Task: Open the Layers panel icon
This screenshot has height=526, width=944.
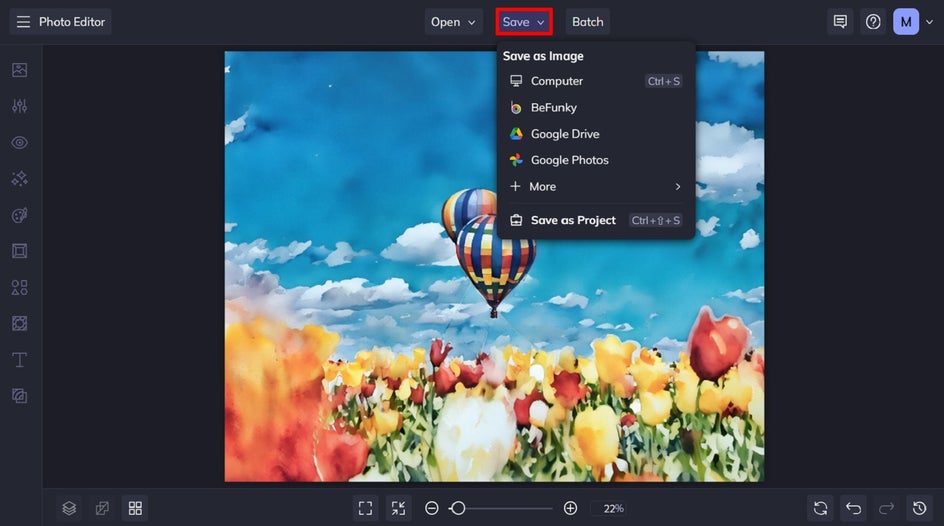Action: pos(69,508)
